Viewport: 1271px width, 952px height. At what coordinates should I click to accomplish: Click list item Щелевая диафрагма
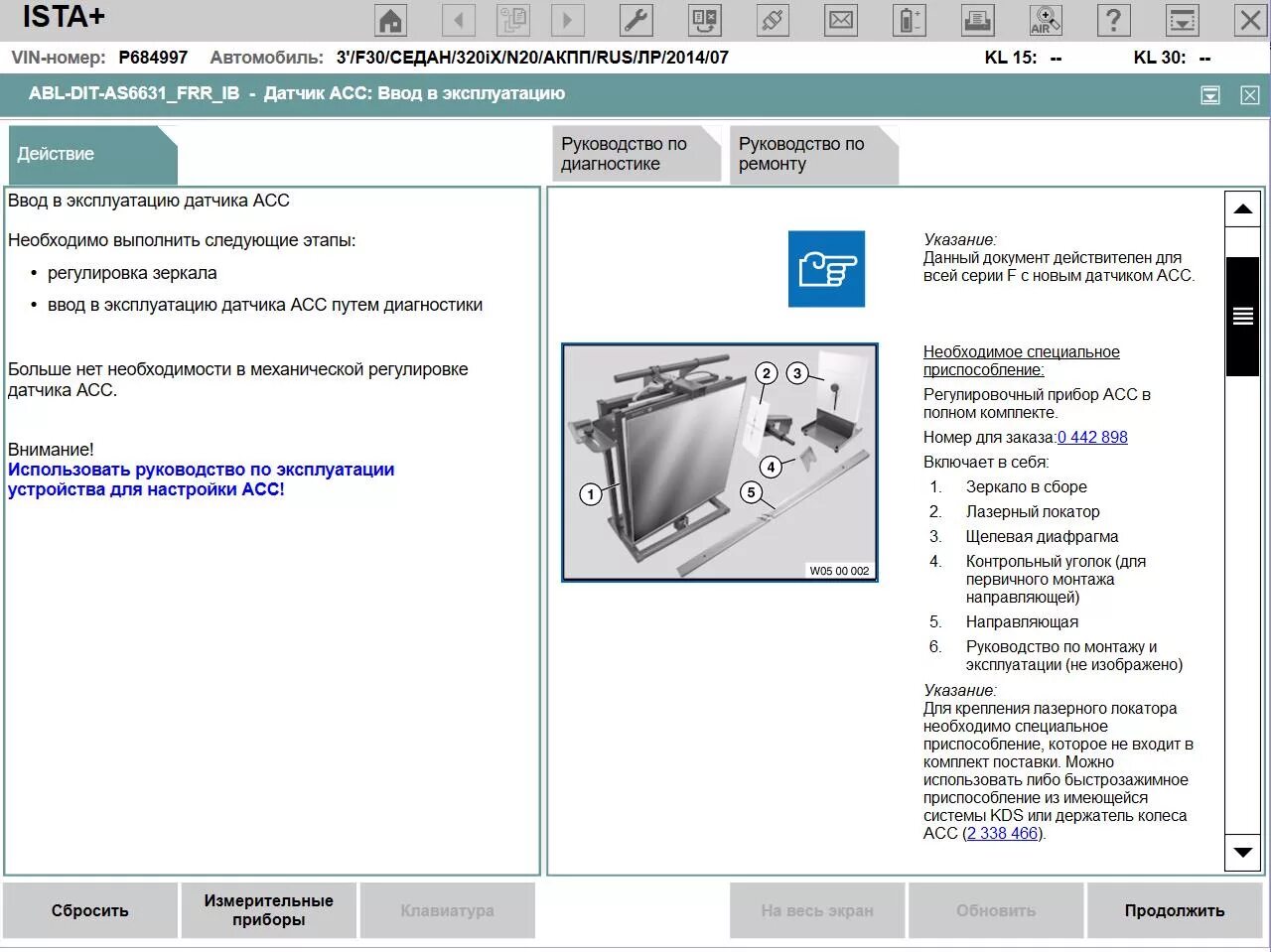[x=1042, y=536]
